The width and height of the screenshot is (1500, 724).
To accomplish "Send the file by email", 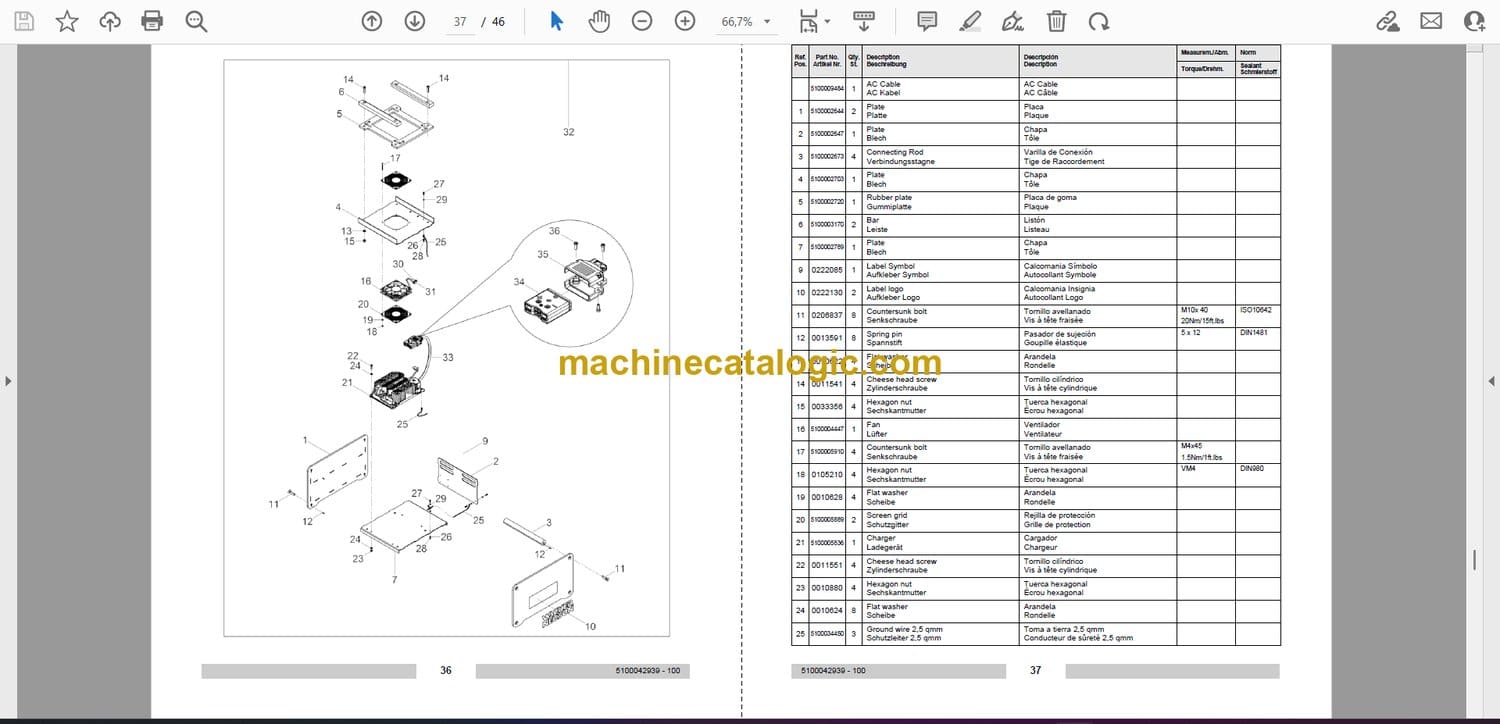I will pyautogui.click(x=1431, y=21).
